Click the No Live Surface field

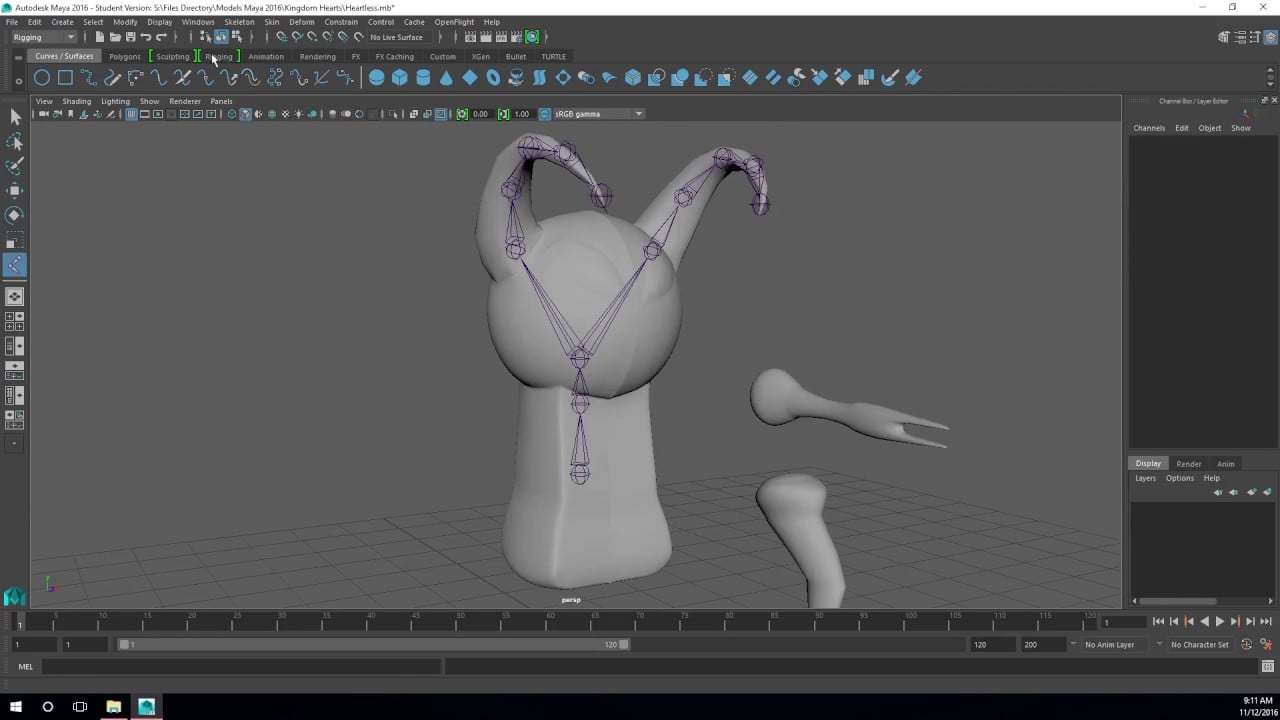[398, 37]
